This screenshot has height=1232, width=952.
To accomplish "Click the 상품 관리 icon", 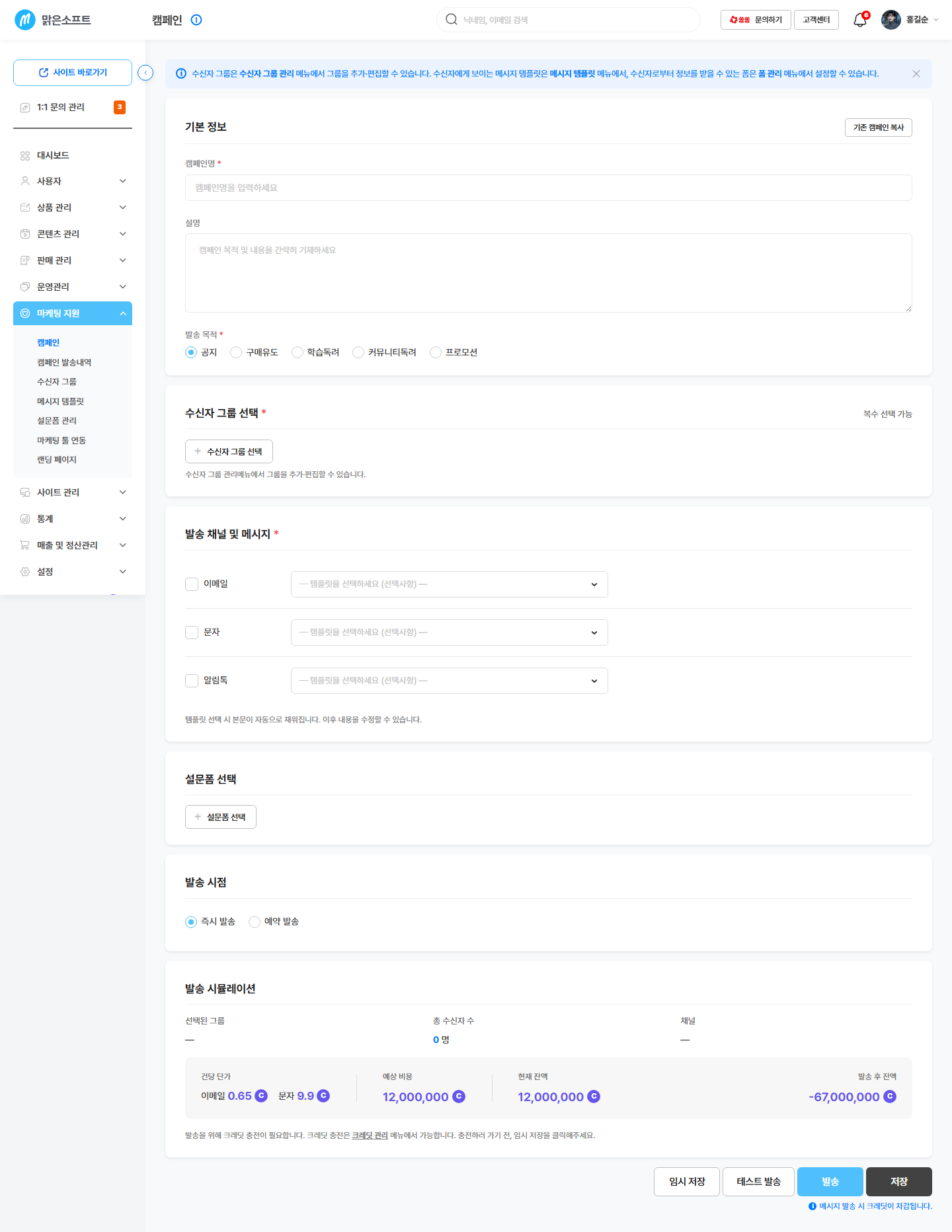I will click(25, 208).
